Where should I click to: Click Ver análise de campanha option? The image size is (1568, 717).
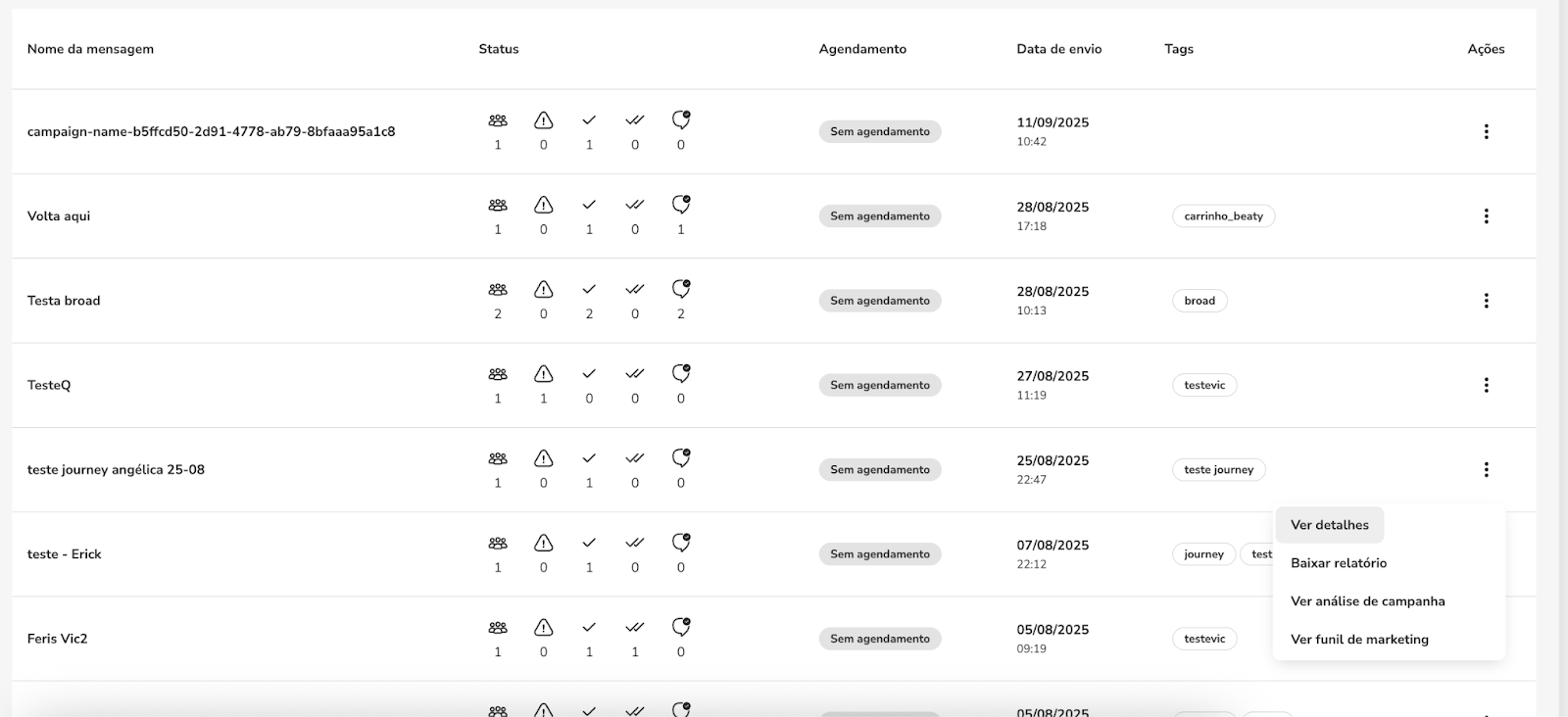pos(1367,601)
